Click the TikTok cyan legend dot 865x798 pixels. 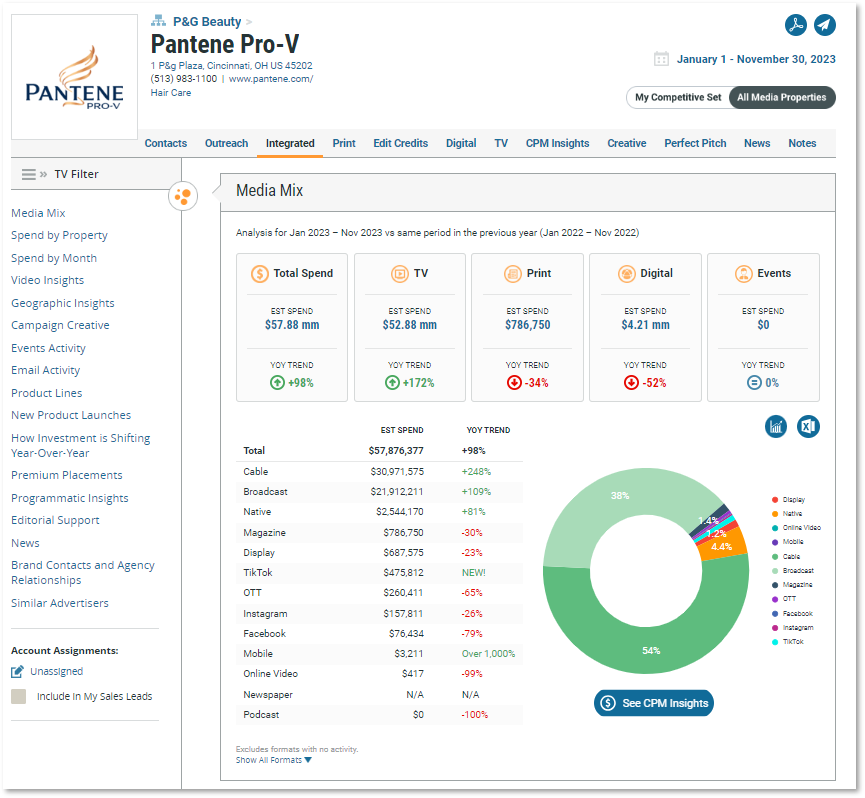(775, 641)
